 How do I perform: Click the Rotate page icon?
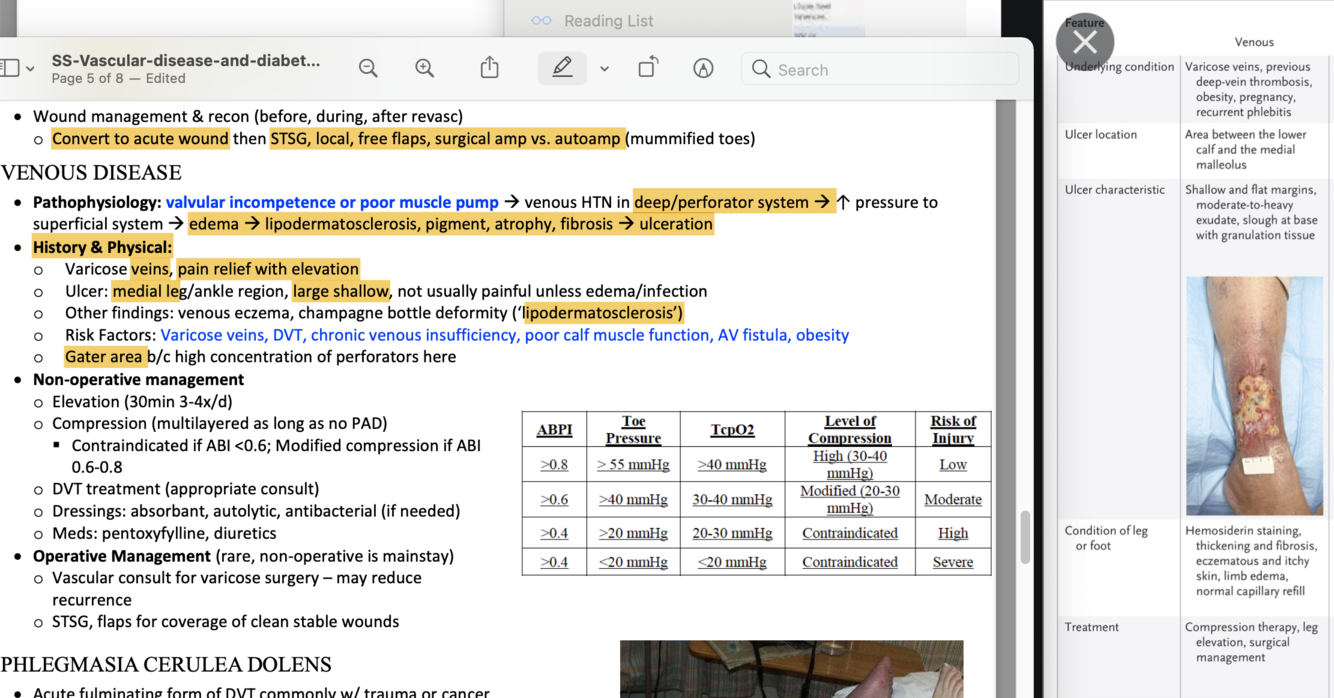click(x=648, y=67)
